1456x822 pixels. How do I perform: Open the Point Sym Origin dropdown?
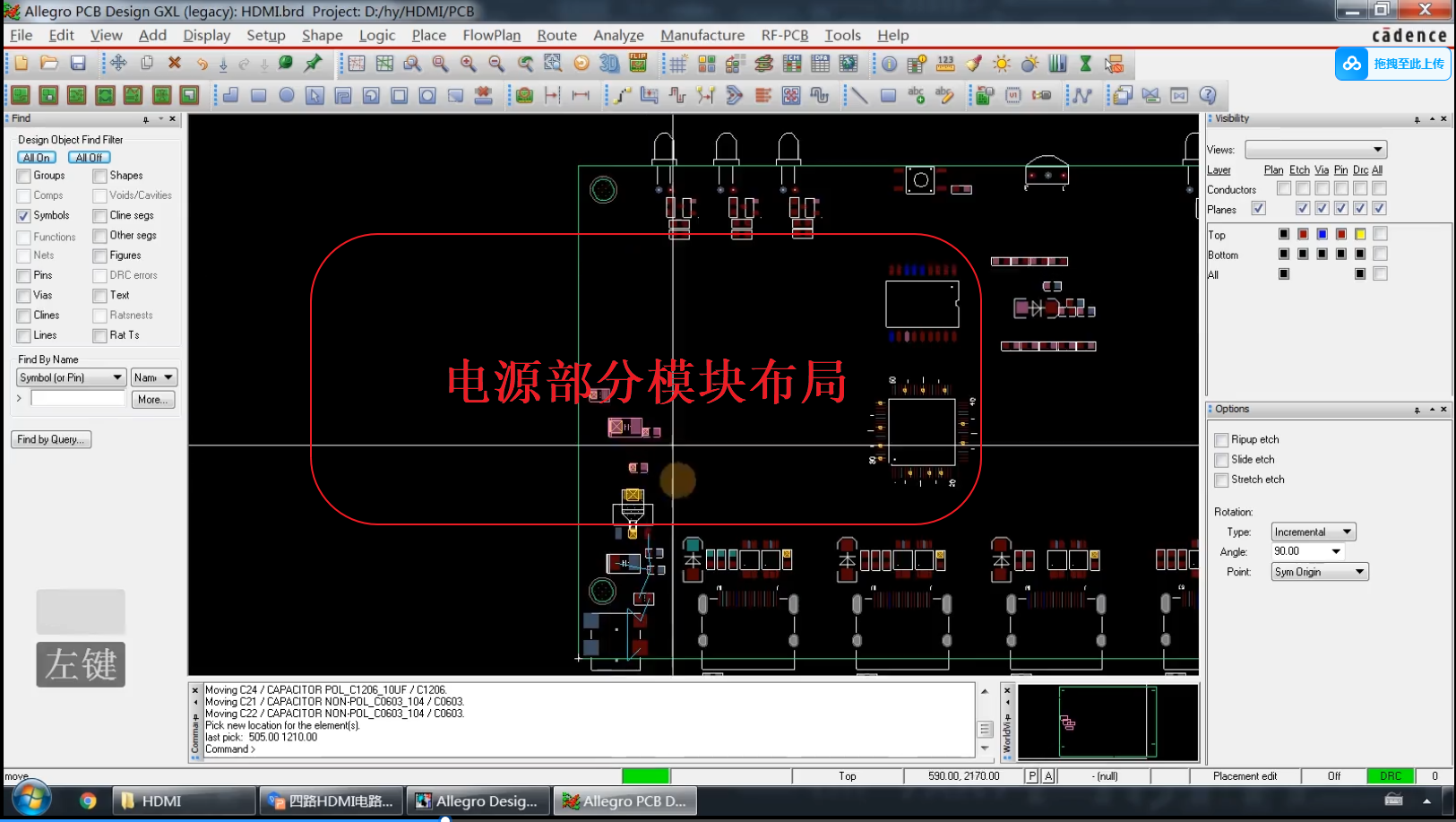1319,572
